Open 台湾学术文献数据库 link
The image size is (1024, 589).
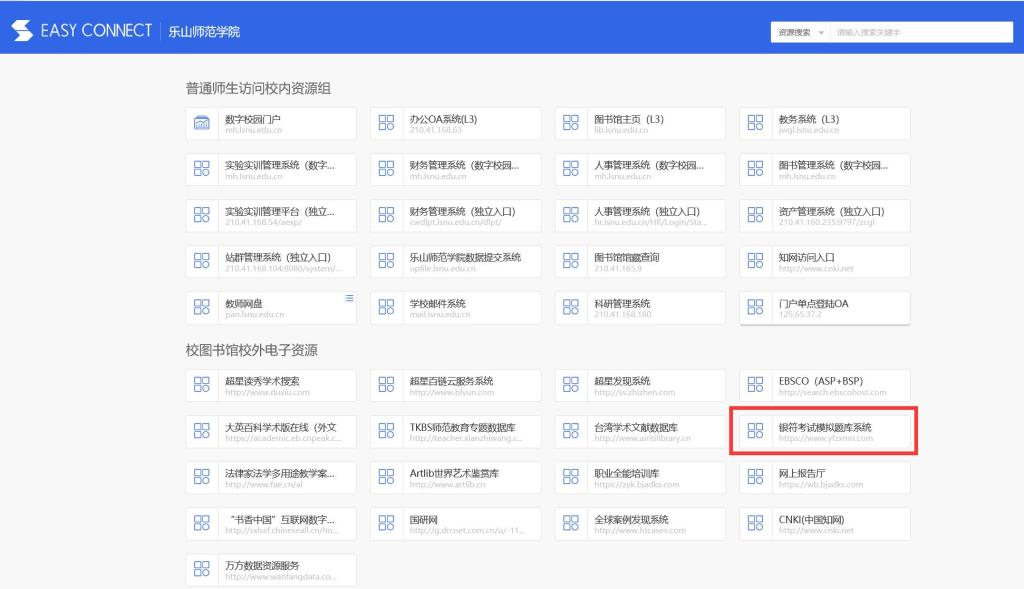[640, 431]
